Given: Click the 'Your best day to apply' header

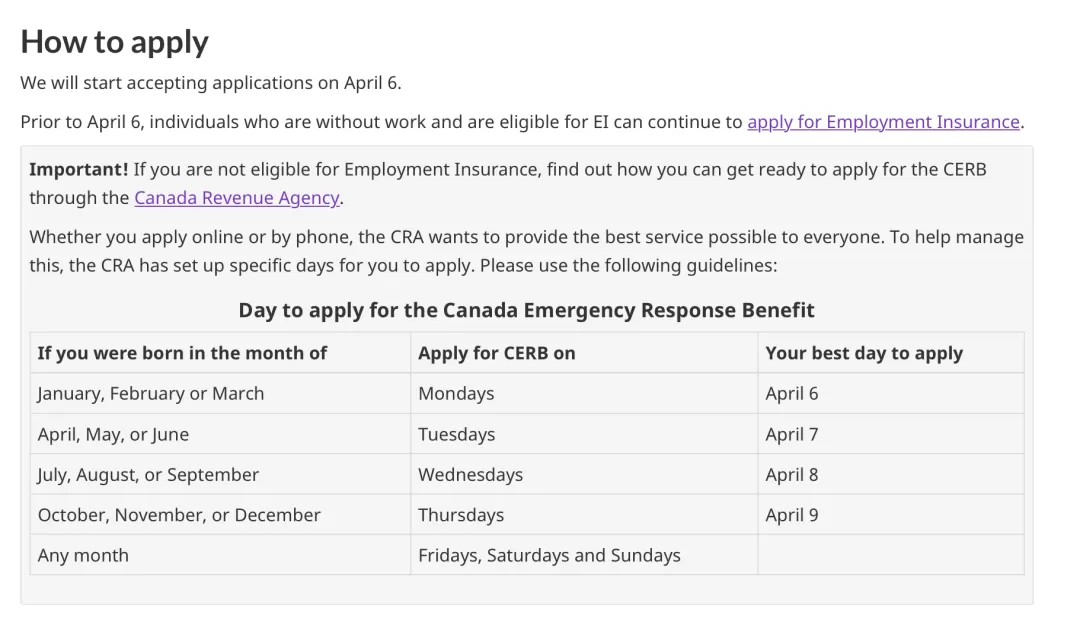Looking at the screenshot, I should tap(891, 353).
